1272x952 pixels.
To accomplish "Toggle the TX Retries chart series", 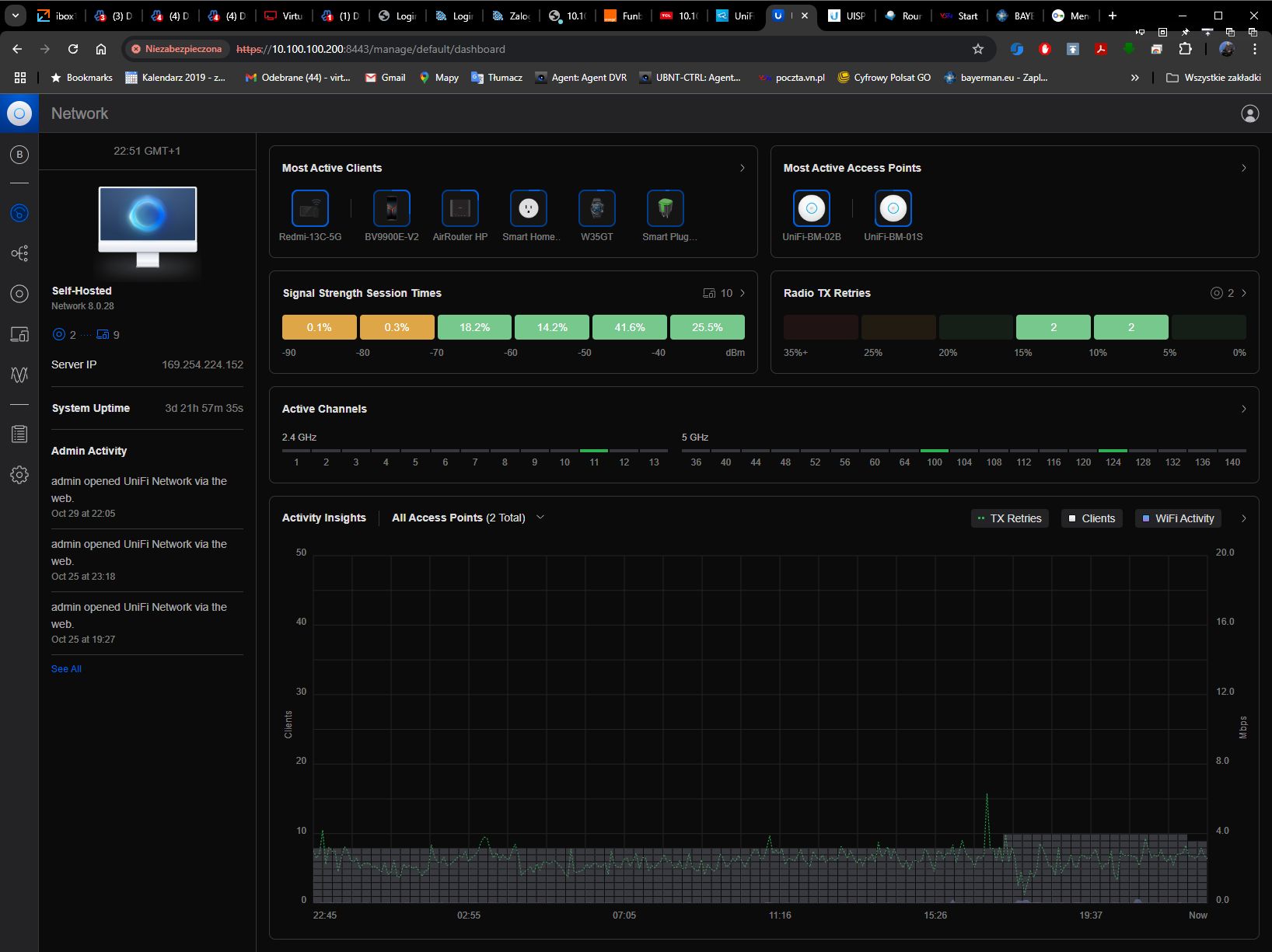I will 1010,518.
